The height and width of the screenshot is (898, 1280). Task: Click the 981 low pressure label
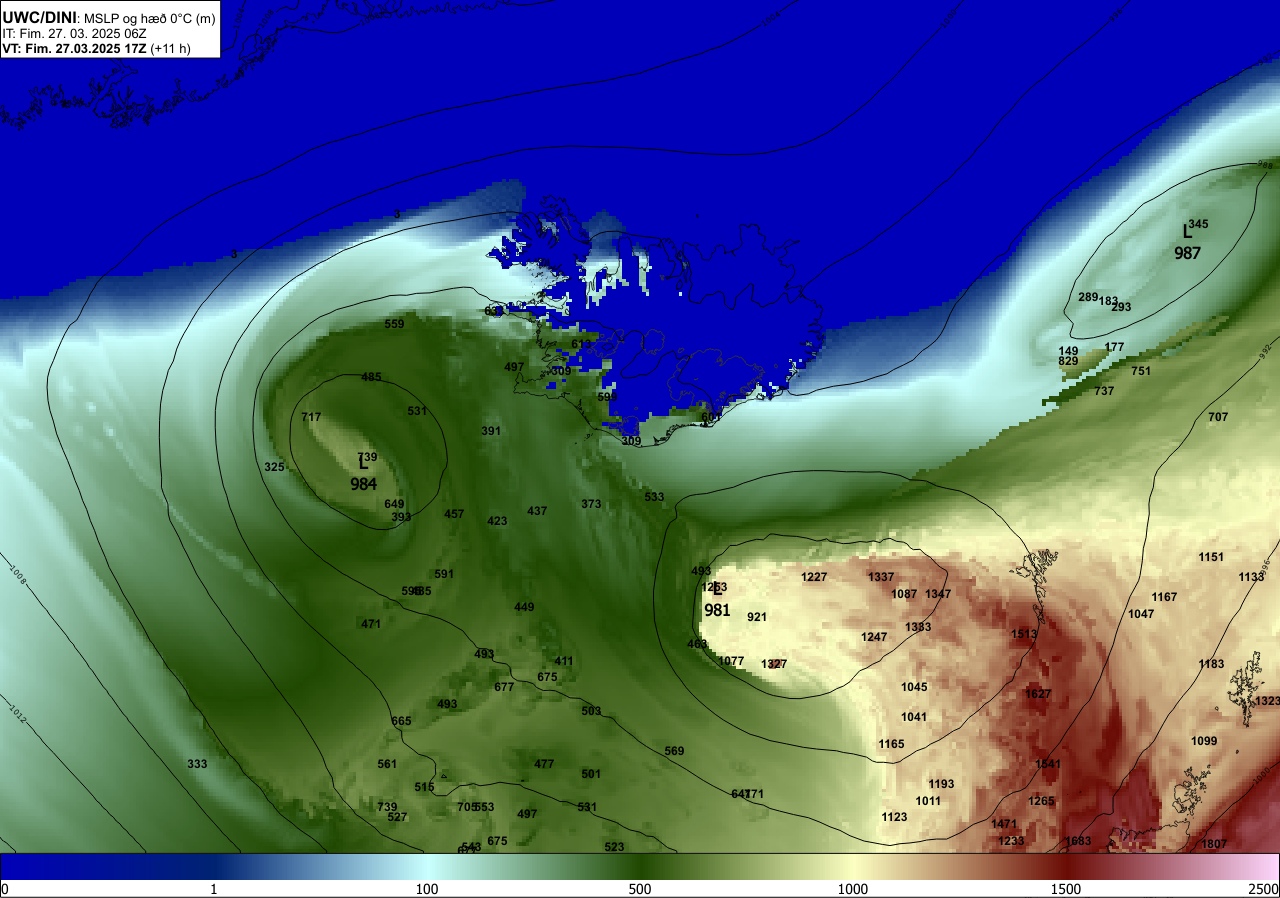pyautogui.click(x=717, y=610)
